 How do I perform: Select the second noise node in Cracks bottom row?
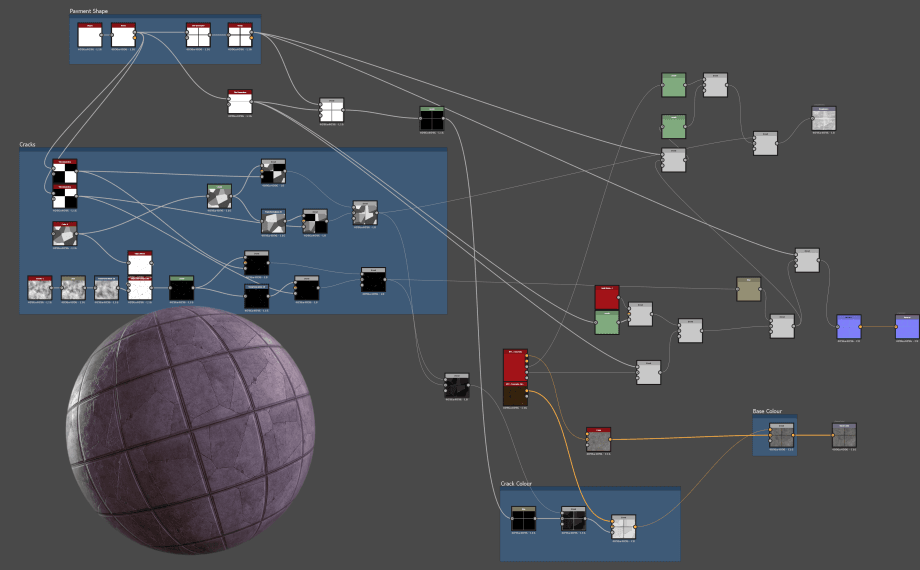(73, 288)
